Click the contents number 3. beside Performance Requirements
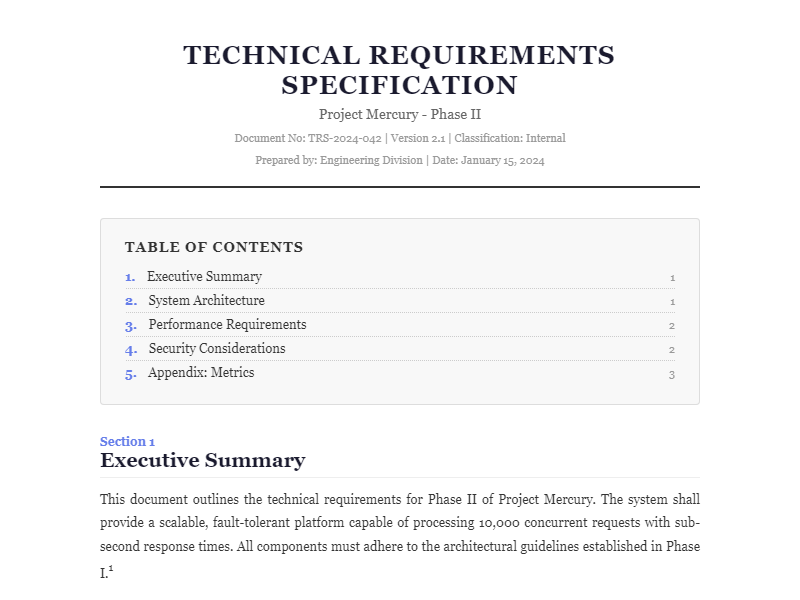The height and width of the screenshot is (600, 800). pyautogui.click(x=131, y=325)
